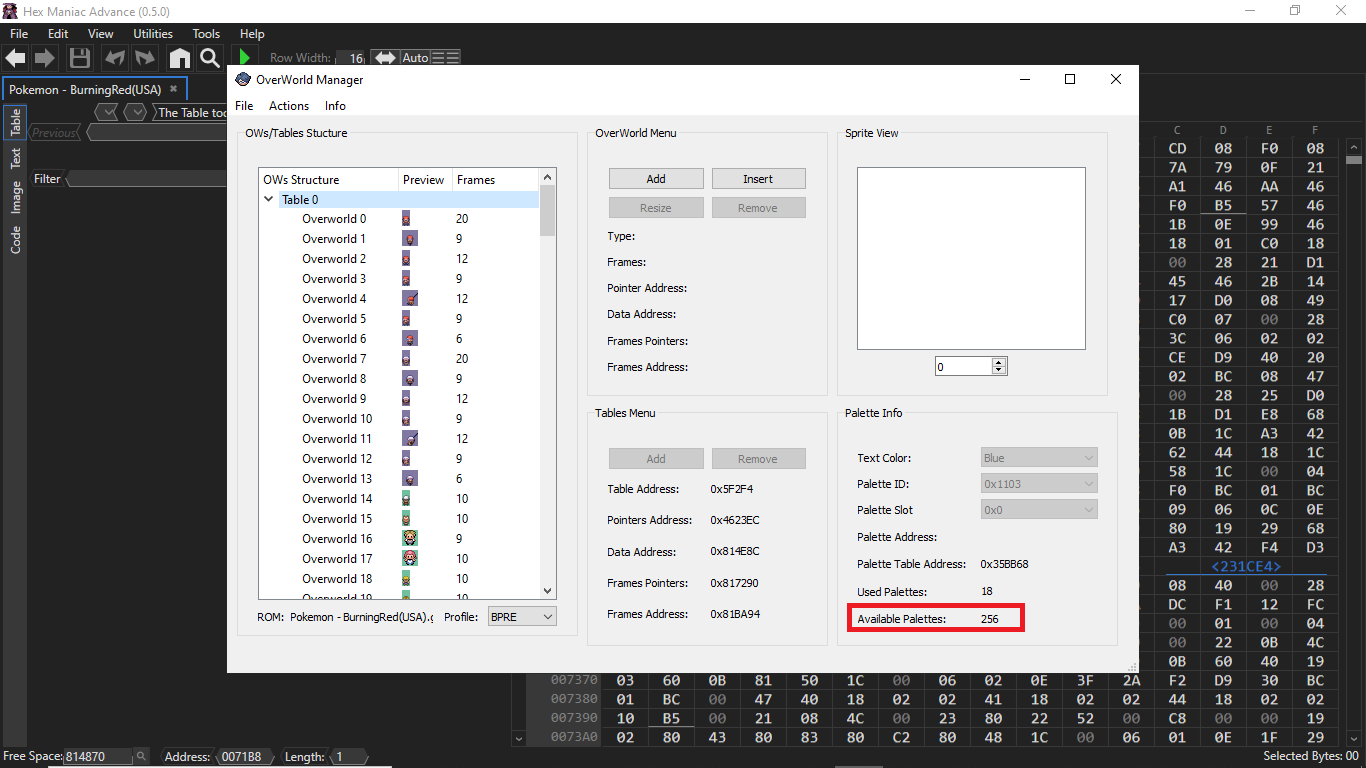Click the forward arrow navigation icon
Image resolution: width=1366 pixels, height=768 pixels.
point(45,58)
